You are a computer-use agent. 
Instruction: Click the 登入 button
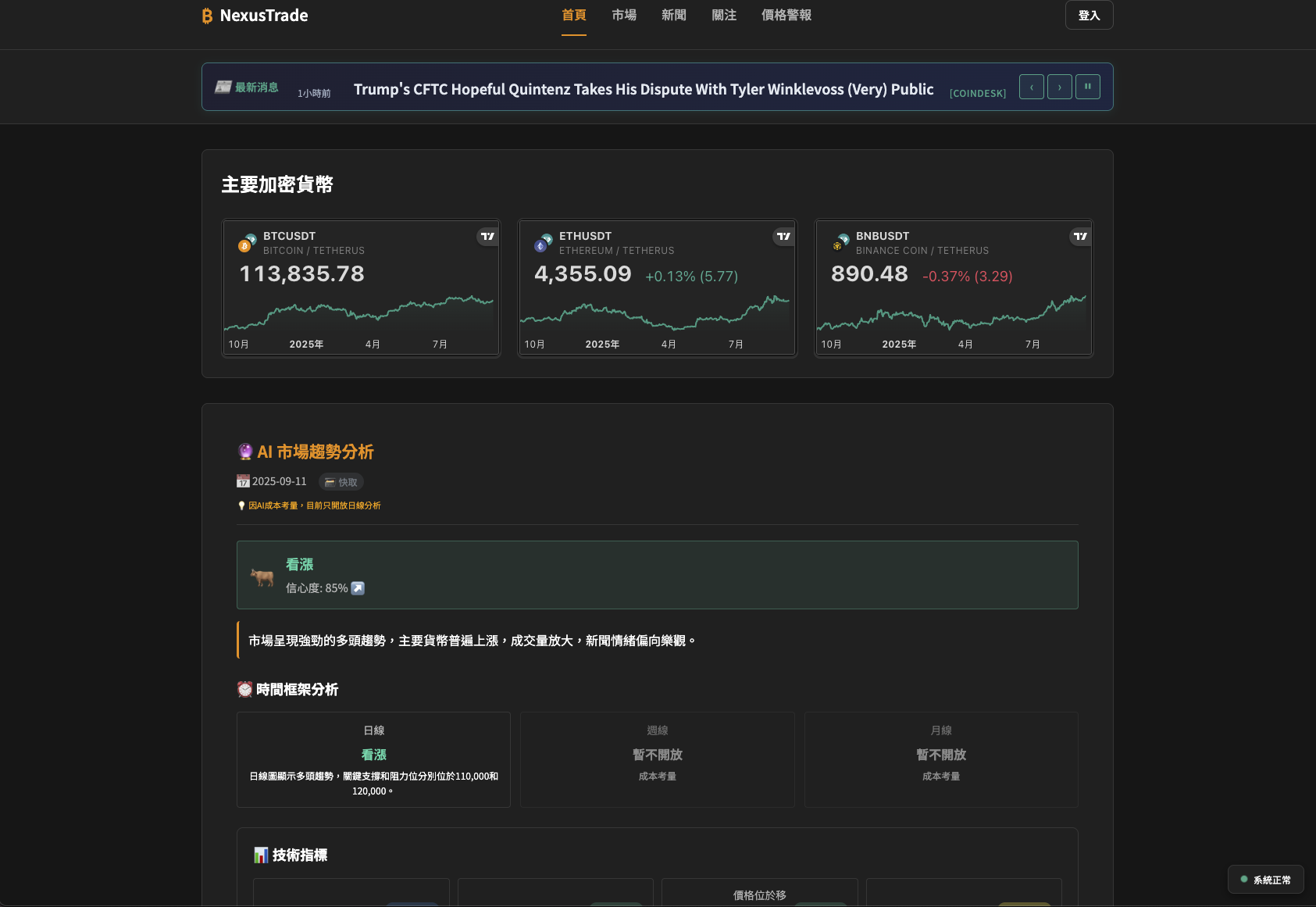tap(1089, 15)
